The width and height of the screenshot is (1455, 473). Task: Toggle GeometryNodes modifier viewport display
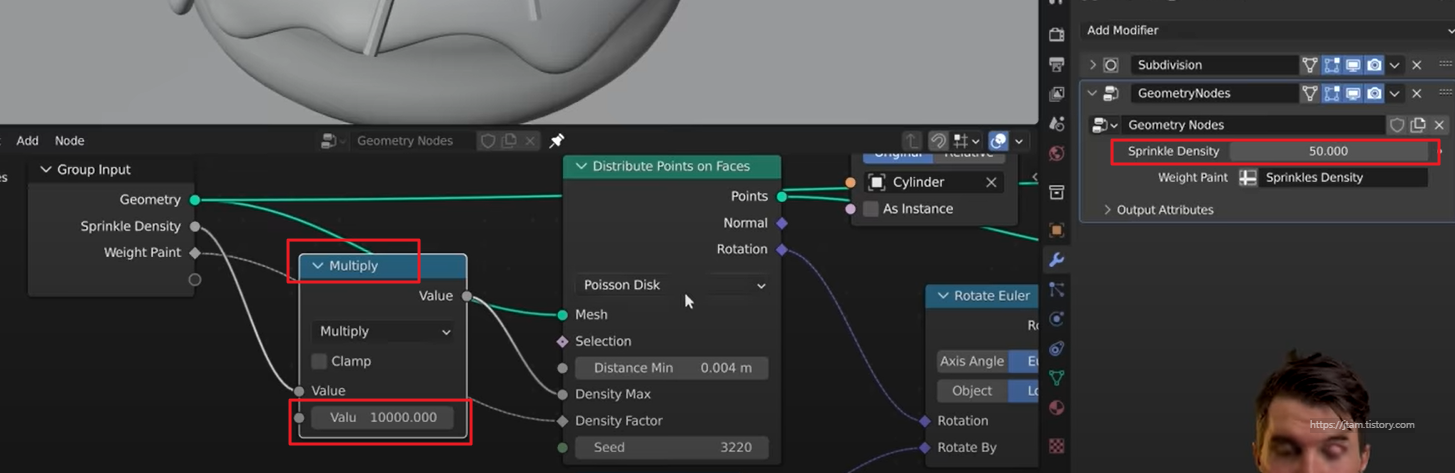coord(1353,93)
